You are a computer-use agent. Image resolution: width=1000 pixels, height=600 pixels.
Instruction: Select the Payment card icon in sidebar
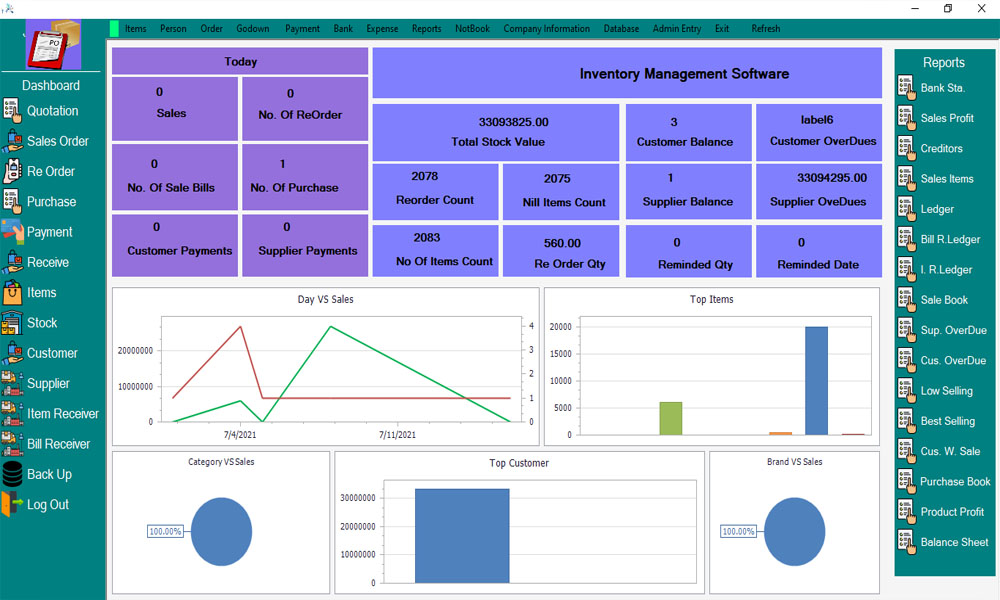pos(12,231)
